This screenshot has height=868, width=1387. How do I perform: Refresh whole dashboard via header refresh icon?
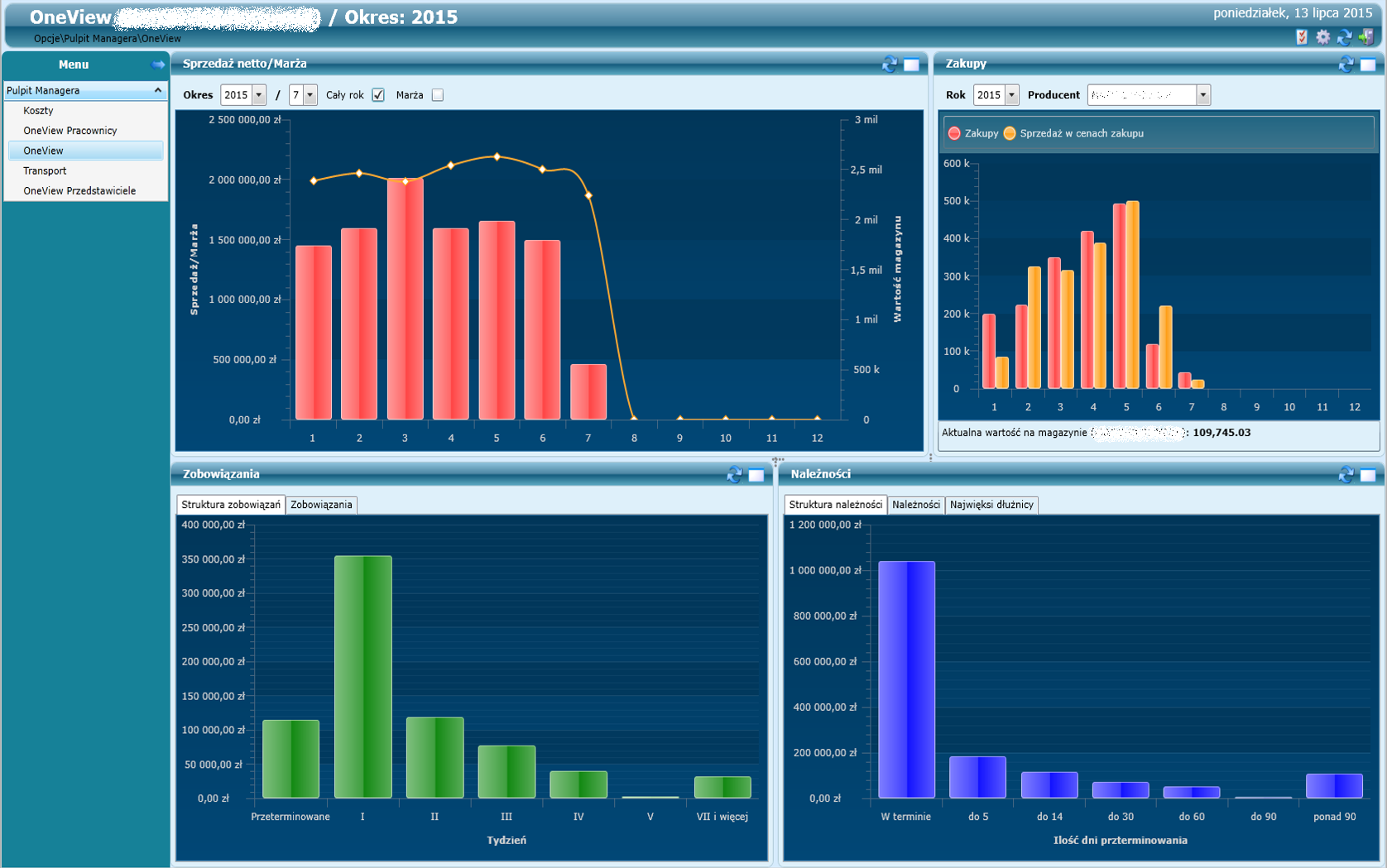(1345, 36)
